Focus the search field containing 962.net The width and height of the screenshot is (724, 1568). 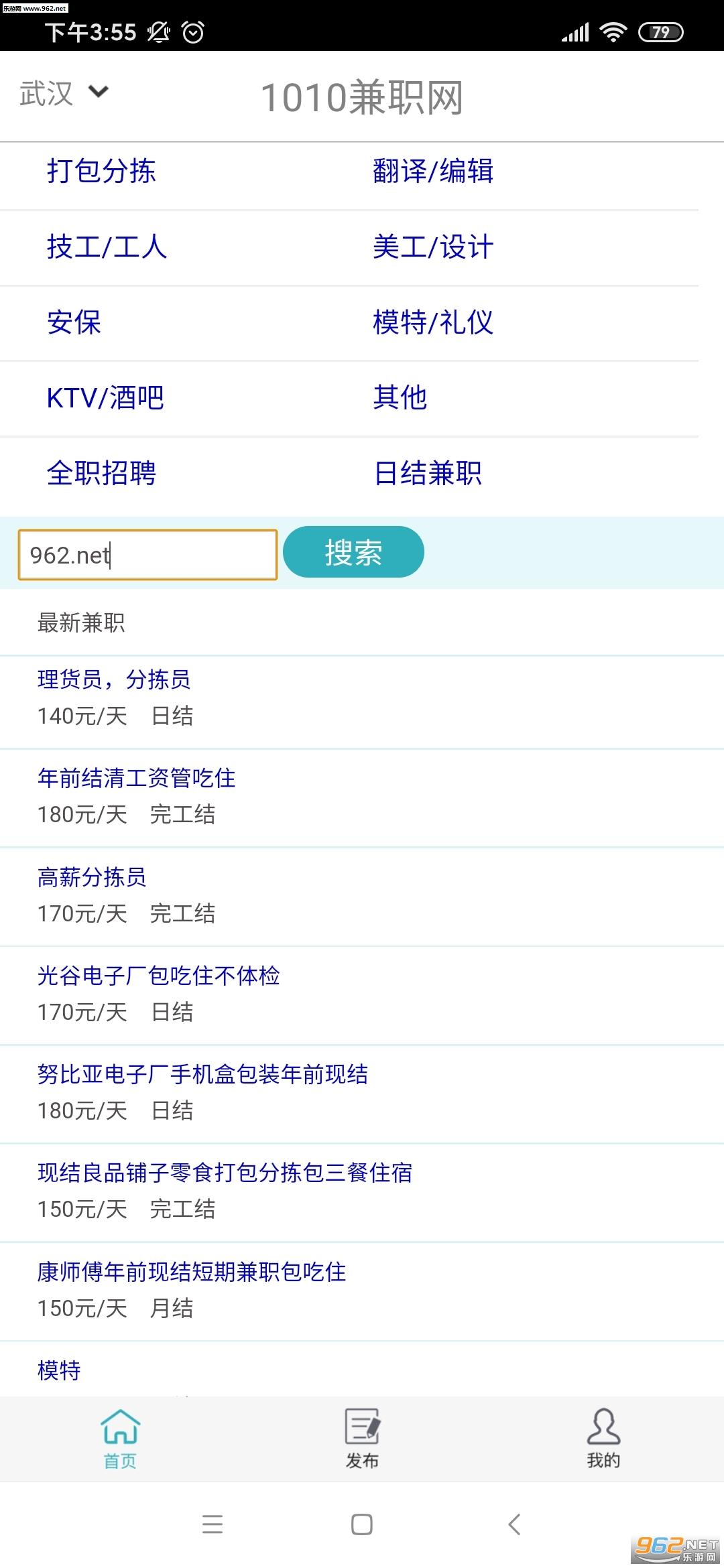[147, 555]
